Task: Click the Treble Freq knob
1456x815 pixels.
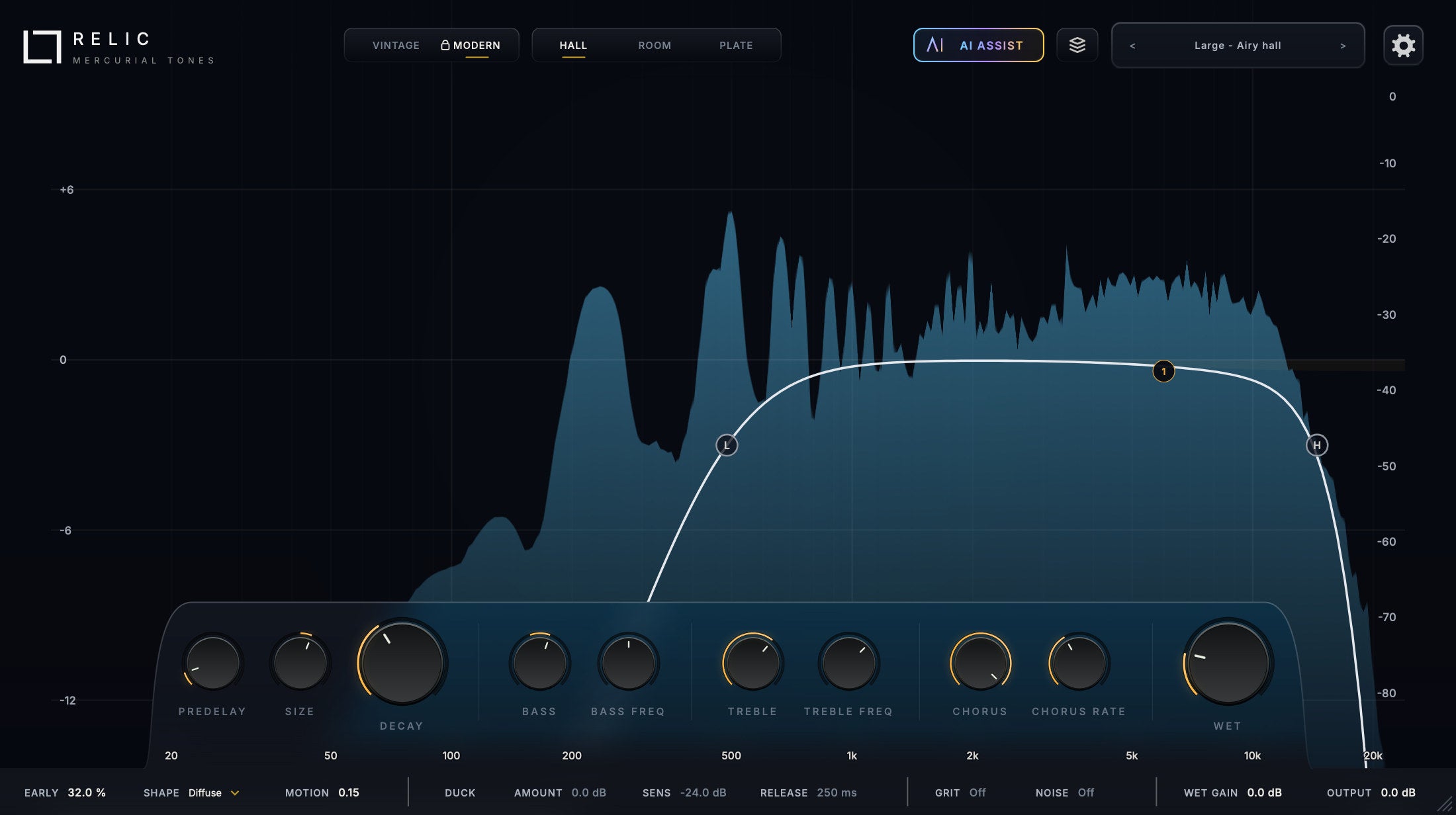Action: pyautogui.click(x=848, y=662)
